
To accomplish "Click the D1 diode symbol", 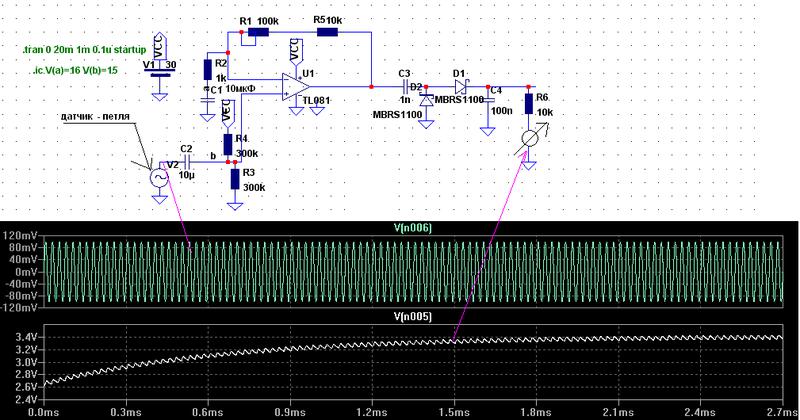I will [461, 87].
